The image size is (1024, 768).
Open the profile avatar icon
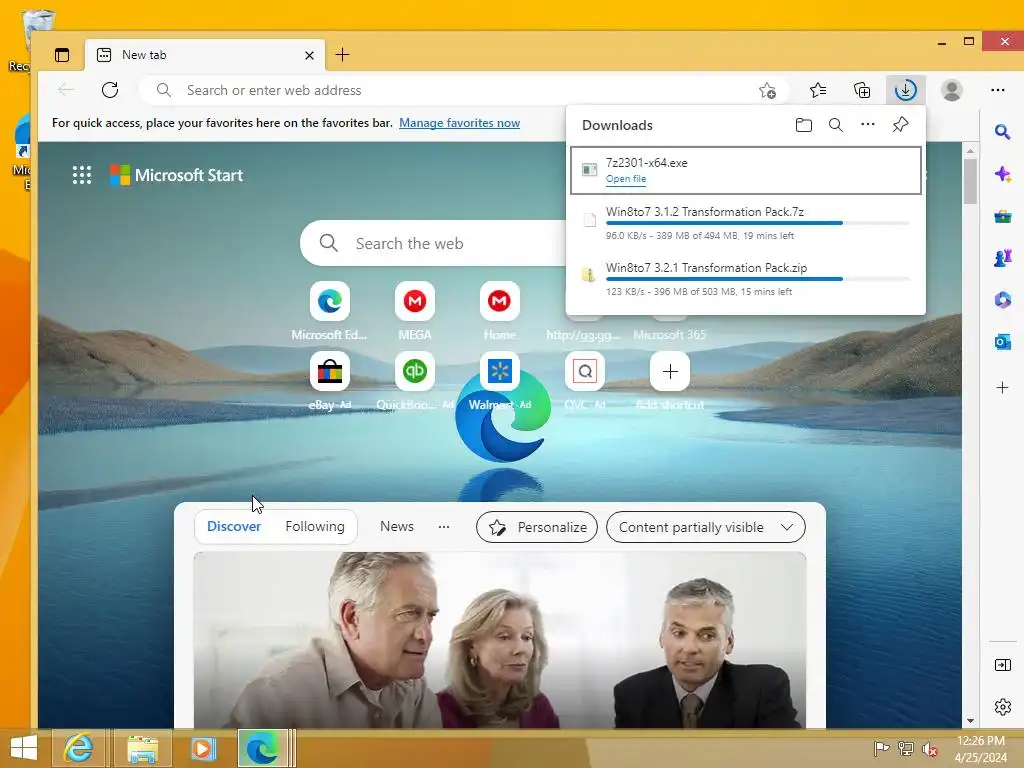tap(952, 90)
